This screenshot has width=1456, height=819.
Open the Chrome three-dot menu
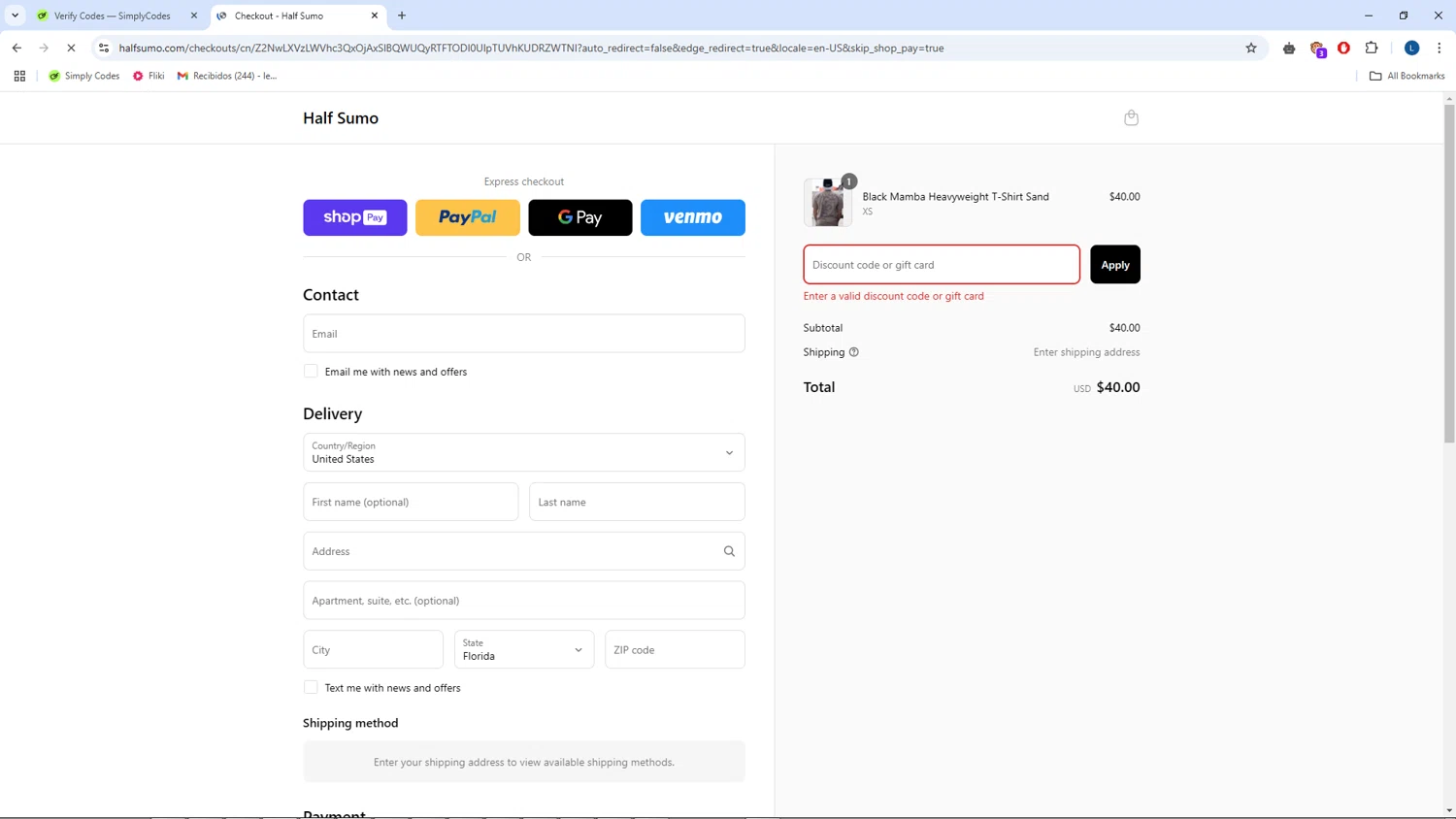[x=1439, y=48]
